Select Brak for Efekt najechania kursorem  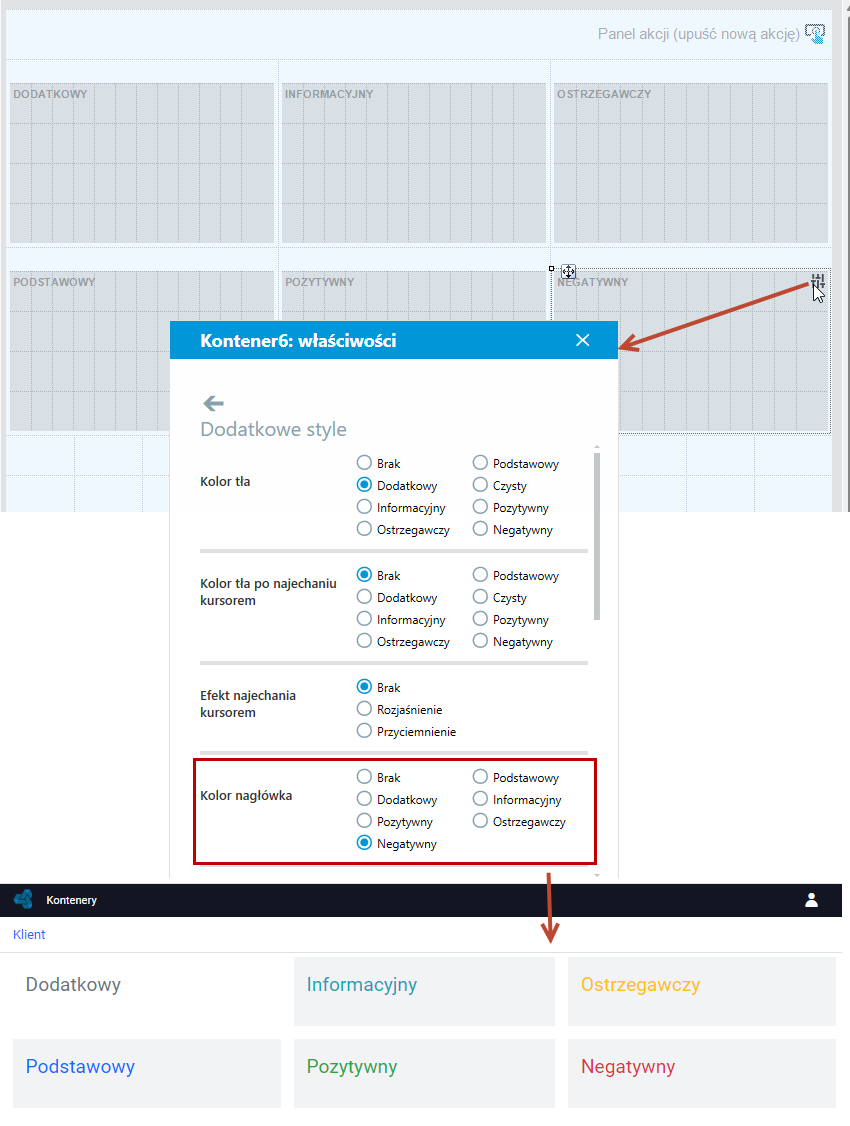(x=365, y=687)
